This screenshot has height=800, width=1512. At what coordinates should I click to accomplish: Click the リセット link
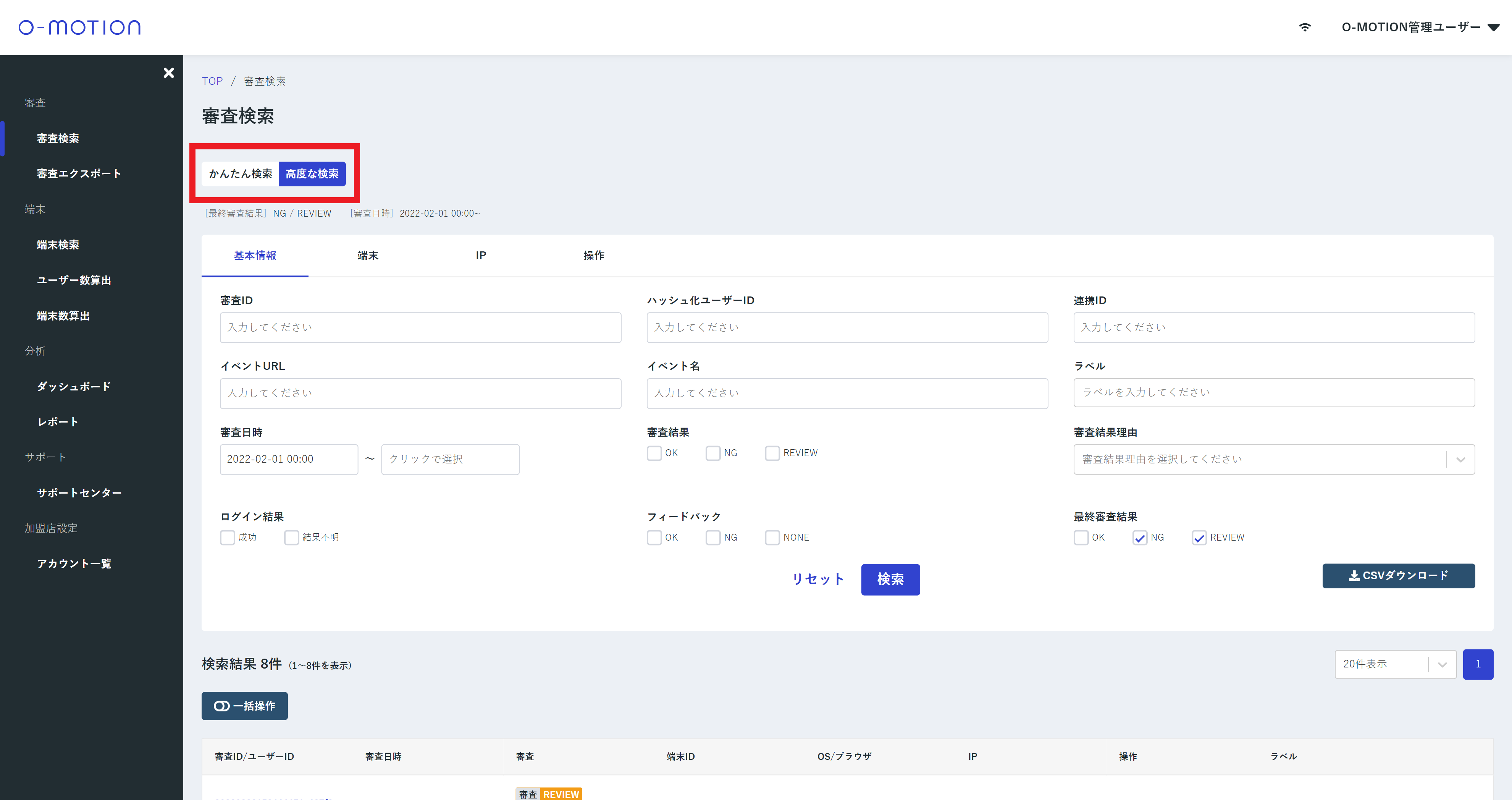coord(817,579)
